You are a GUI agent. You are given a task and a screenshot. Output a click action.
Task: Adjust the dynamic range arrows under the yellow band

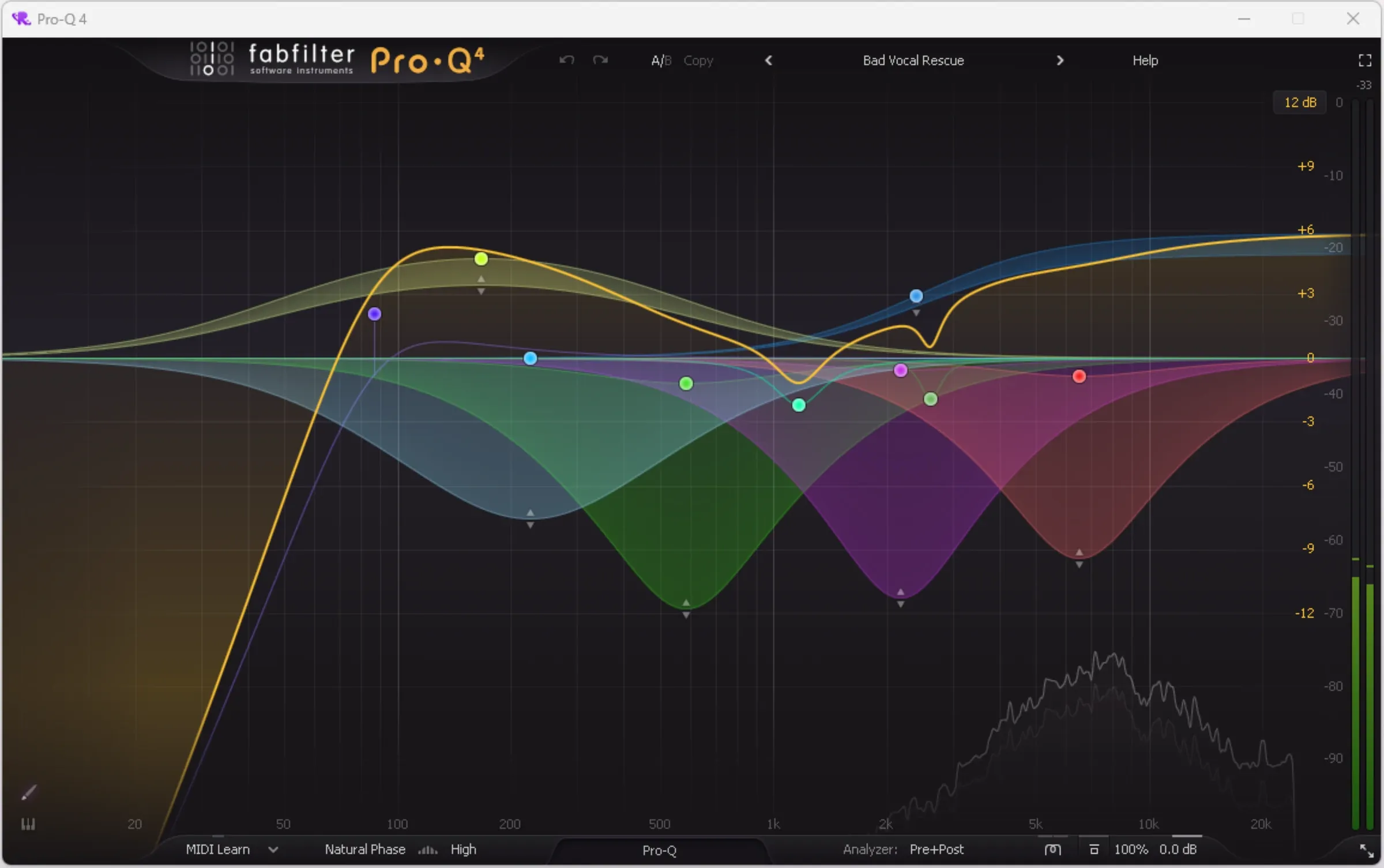pyautogui.click(x=481, y=285)
